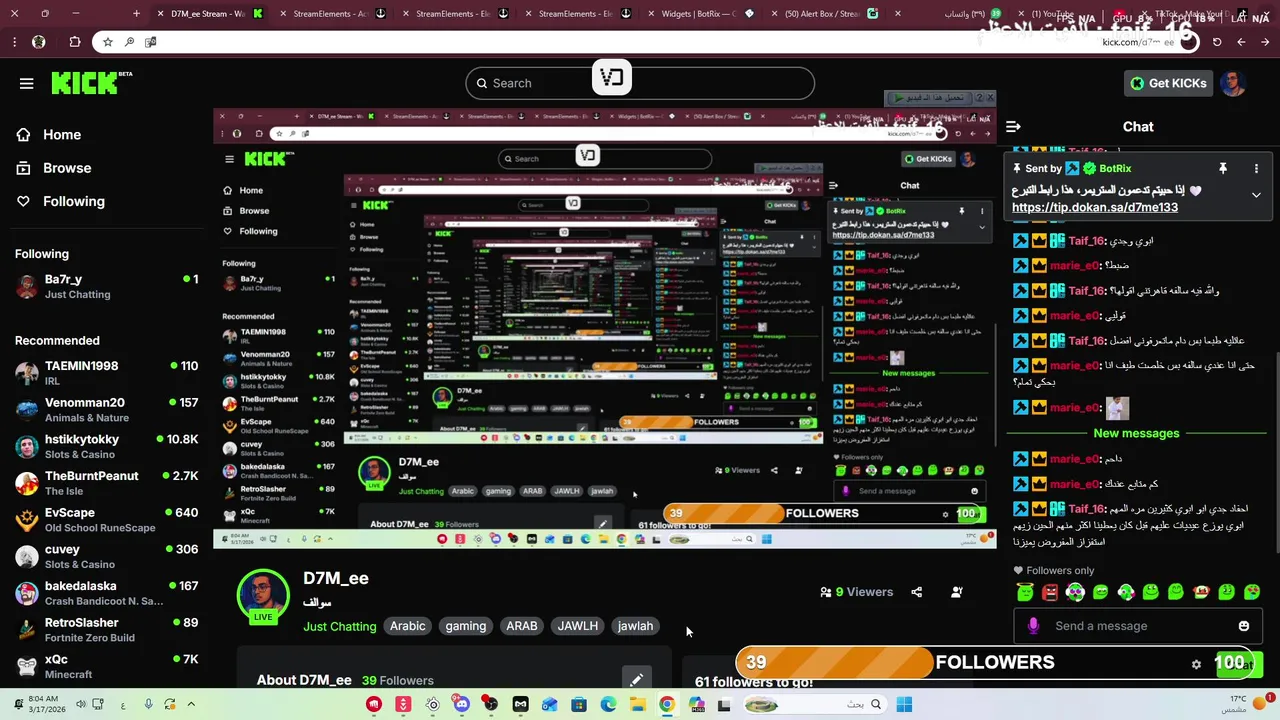The height and width of the screenshot is (720, 1280).
Task: Open the hamburger menu beside Kick logo
Action: click(x=26, y=83)
